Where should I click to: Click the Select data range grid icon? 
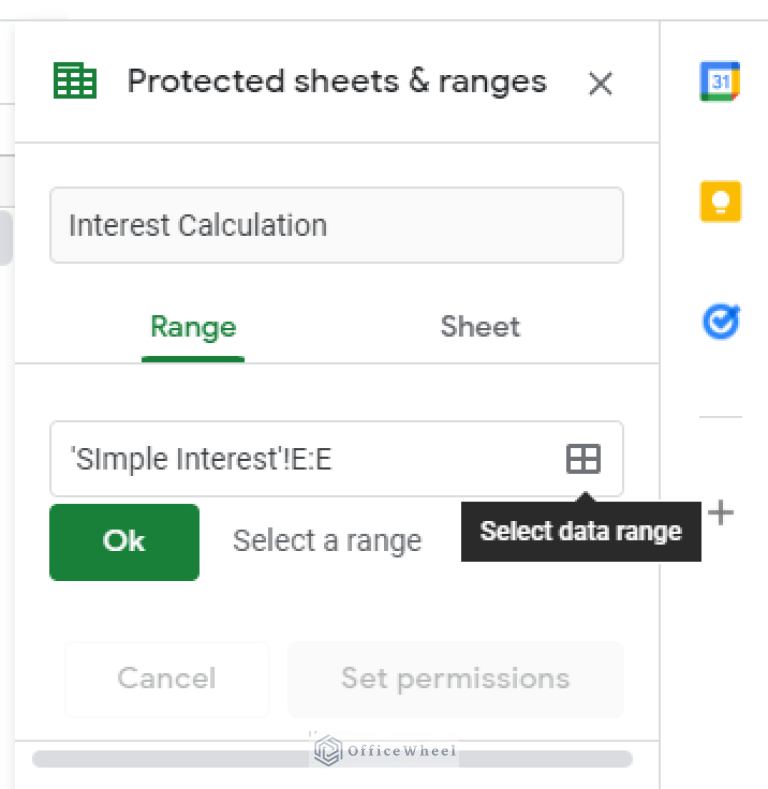tap(583, 458)
